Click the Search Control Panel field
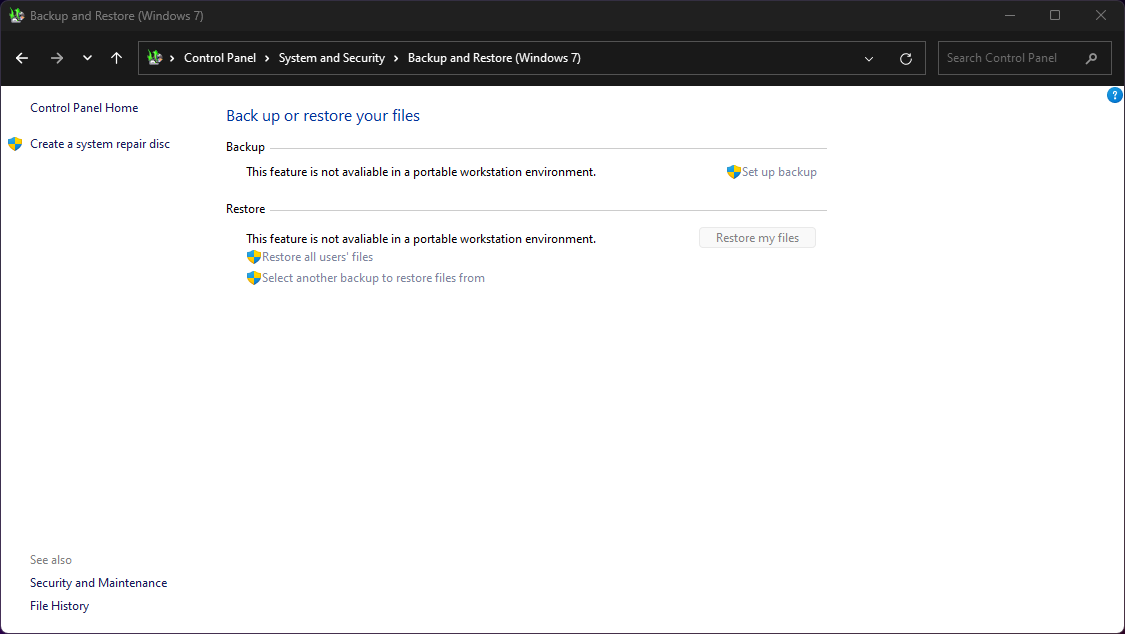Viewport: 1125px width, 634px height. pos(1025,58)
